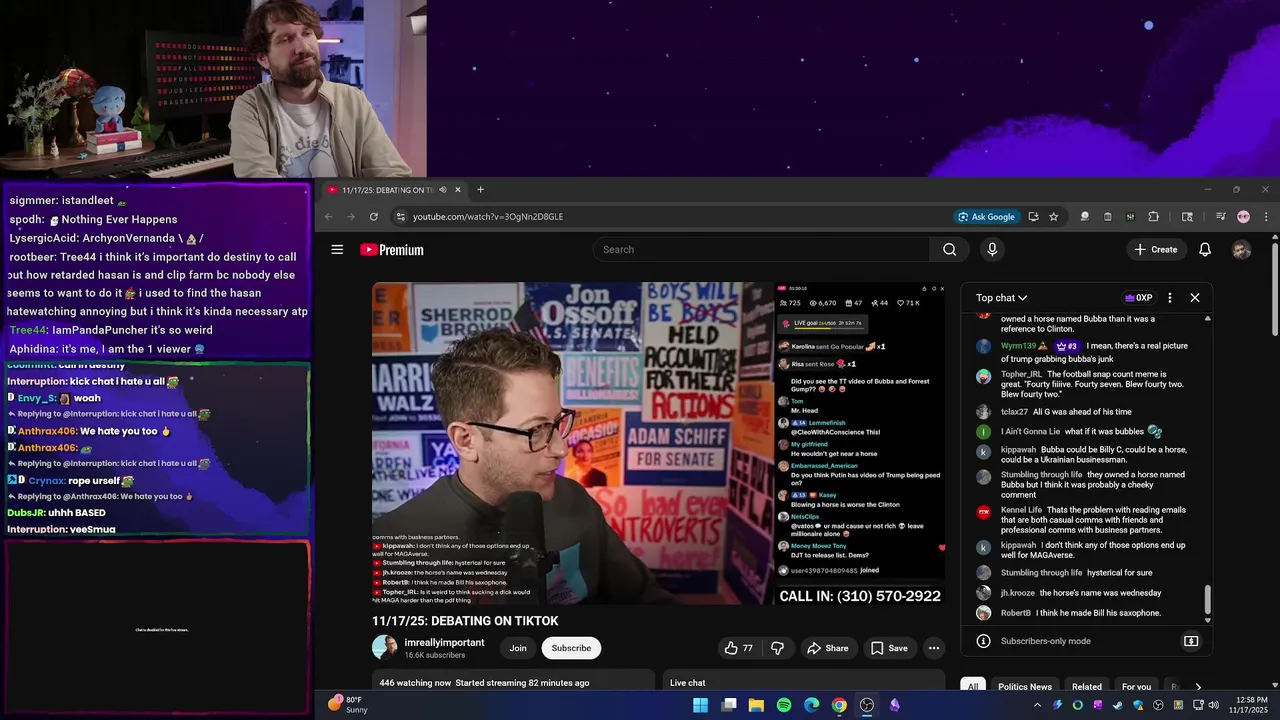Expand the Top chat dropdown
This screenshot has width=1280, height=720.
pyautogui.click(x=1001, y=298)
